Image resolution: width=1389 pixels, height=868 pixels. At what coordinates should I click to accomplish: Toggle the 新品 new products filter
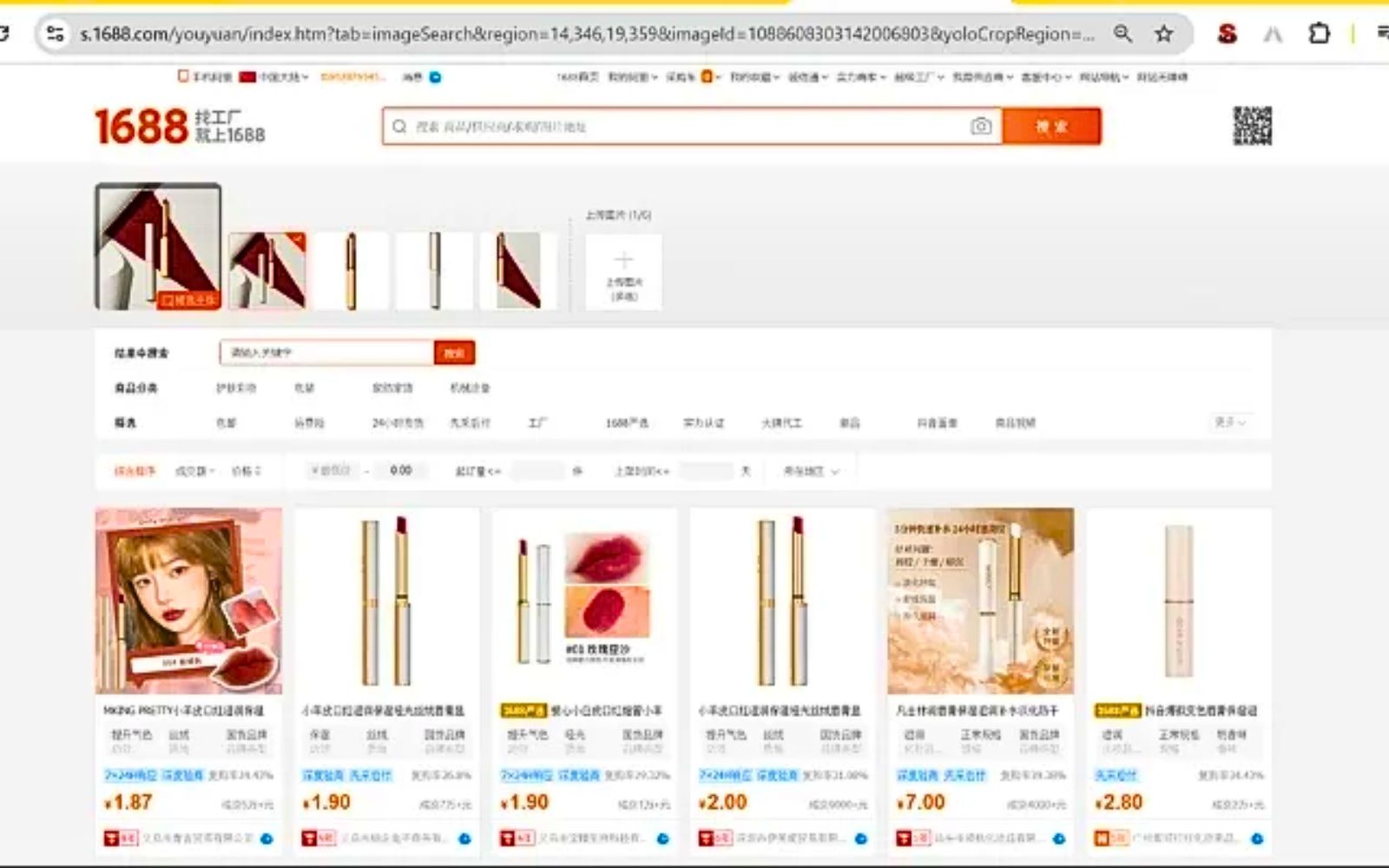(849, 423)
